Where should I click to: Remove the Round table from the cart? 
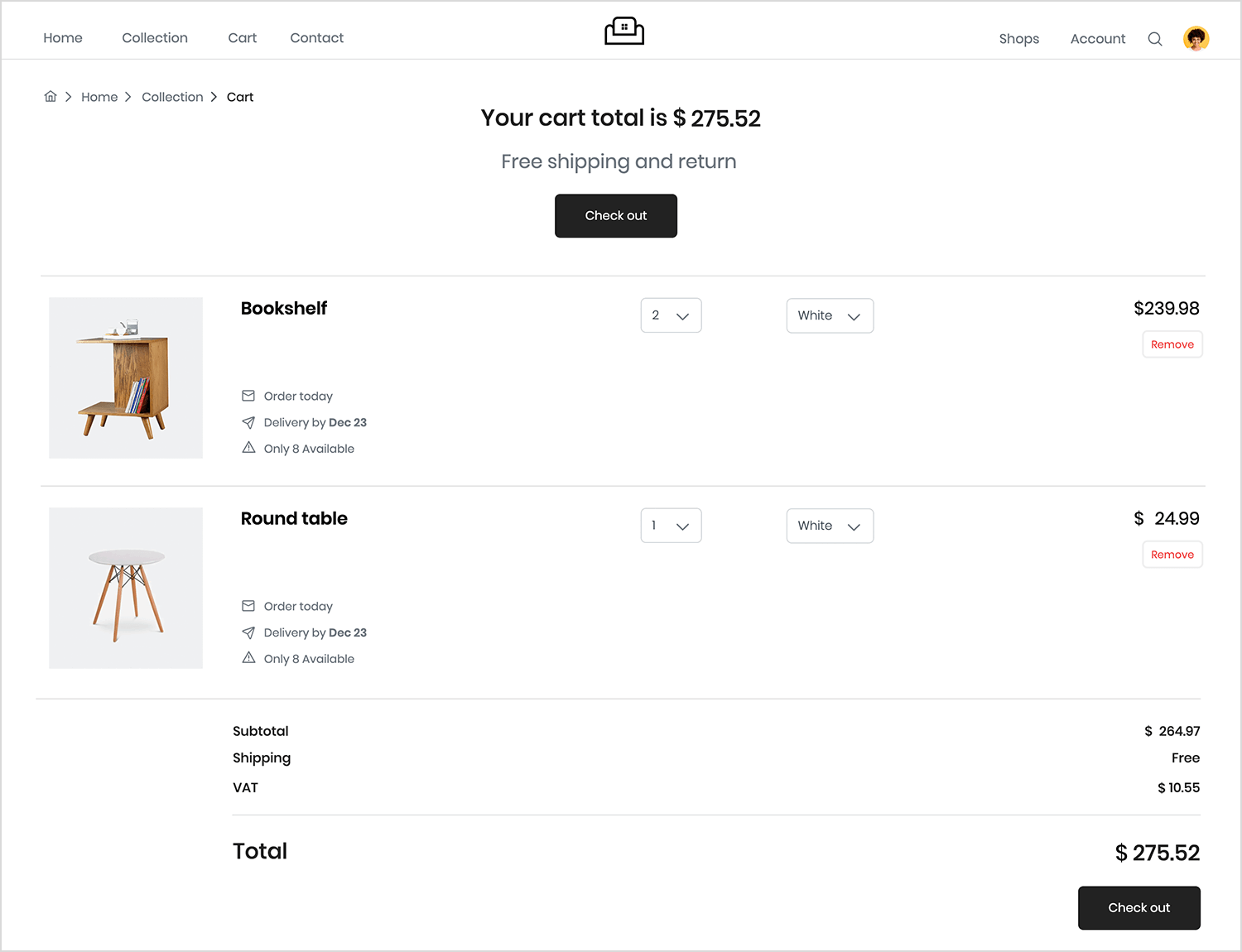(1172, 555)
